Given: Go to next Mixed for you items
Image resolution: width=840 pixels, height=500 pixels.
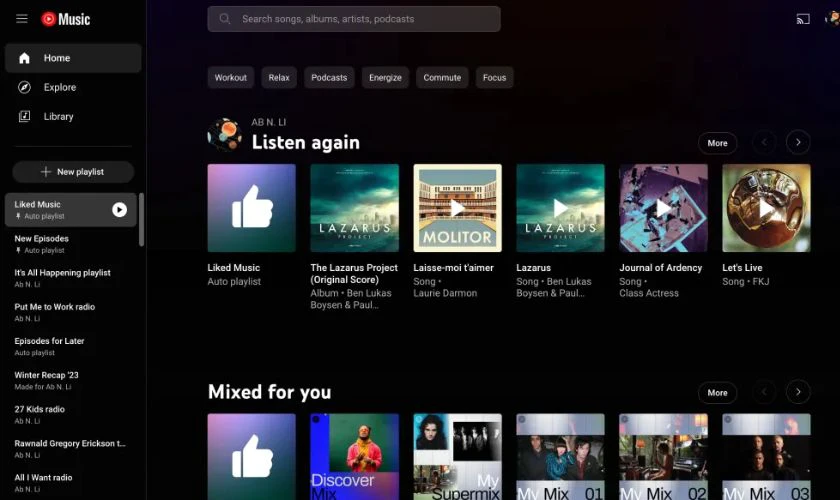Looking at the screenshot, I should click(798, 392).
